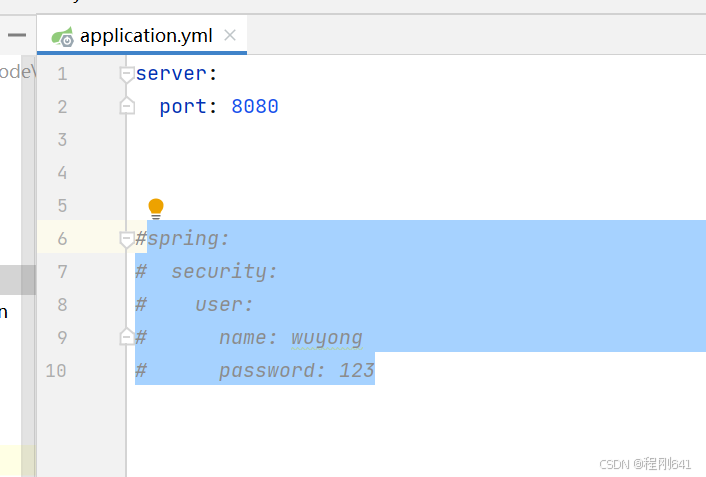Click line number 3 in gutter

pyautogui.click(x=62, y=140)
